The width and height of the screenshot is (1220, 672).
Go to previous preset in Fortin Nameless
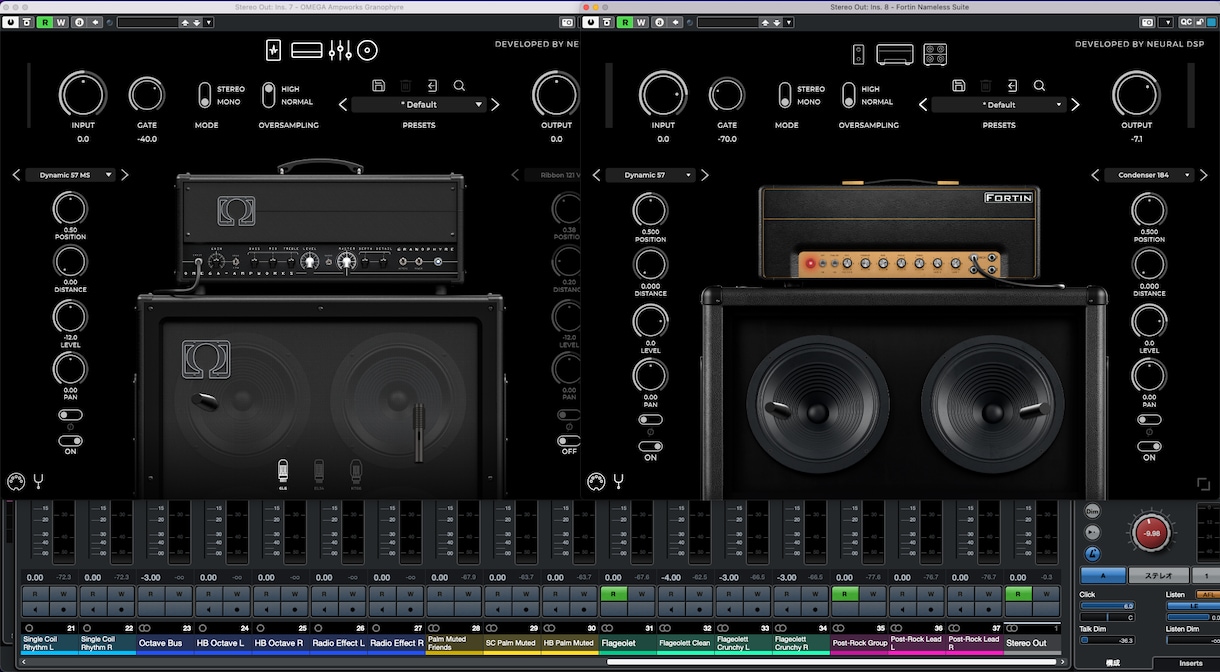923,104
